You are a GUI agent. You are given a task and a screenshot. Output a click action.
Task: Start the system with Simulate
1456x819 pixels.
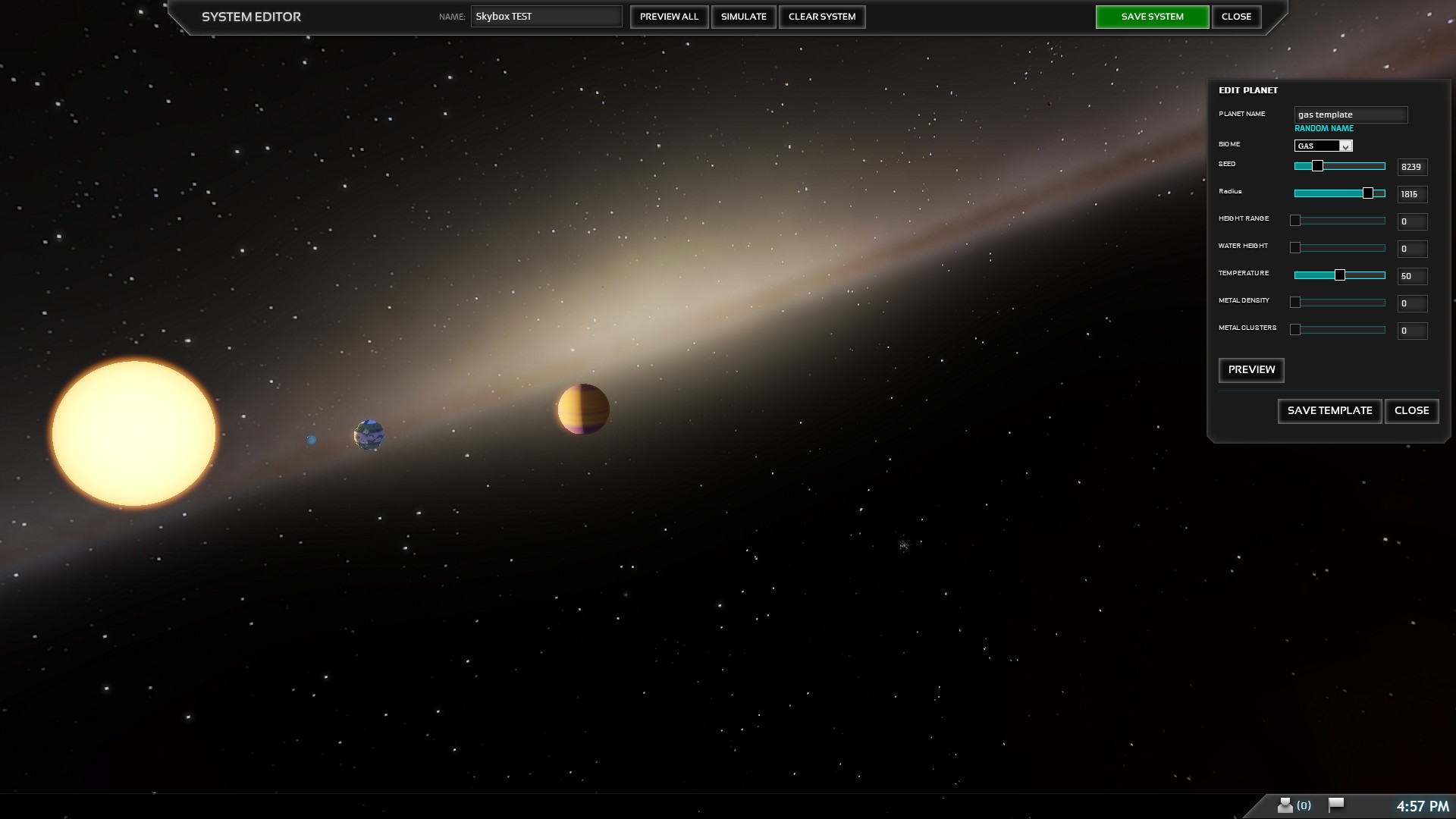(x=743, y=17)
